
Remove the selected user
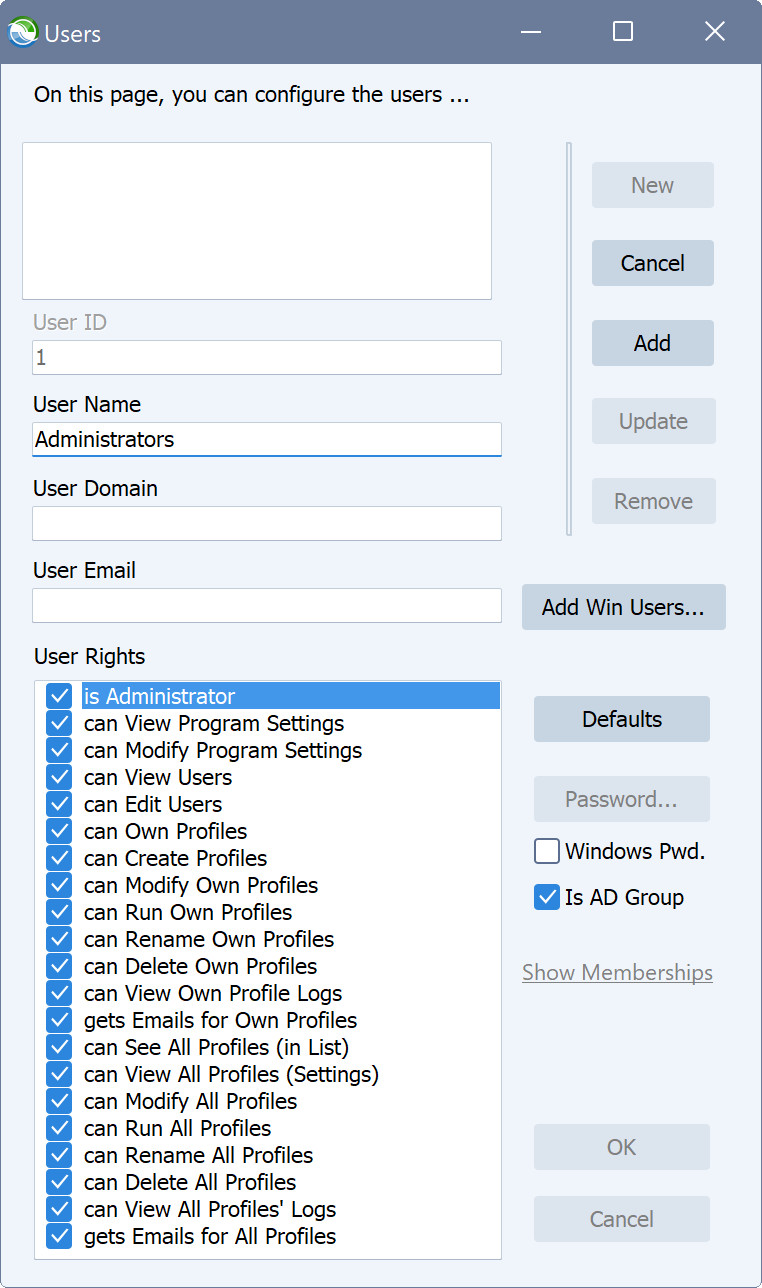click(x=653, y=501)
